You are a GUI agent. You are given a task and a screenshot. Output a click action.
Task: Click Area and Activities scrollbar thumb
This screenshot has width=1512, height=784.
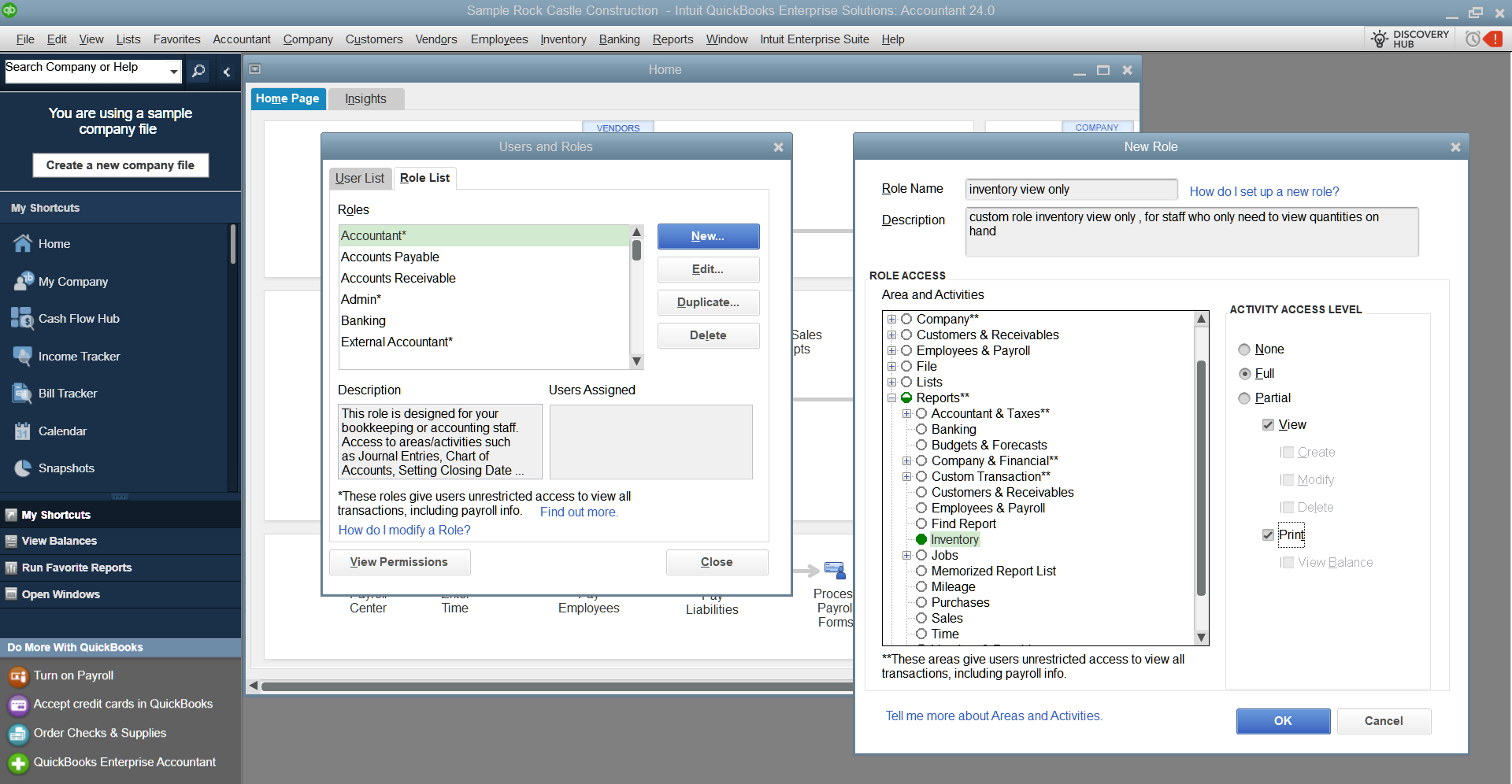[x=1201, y=479]
